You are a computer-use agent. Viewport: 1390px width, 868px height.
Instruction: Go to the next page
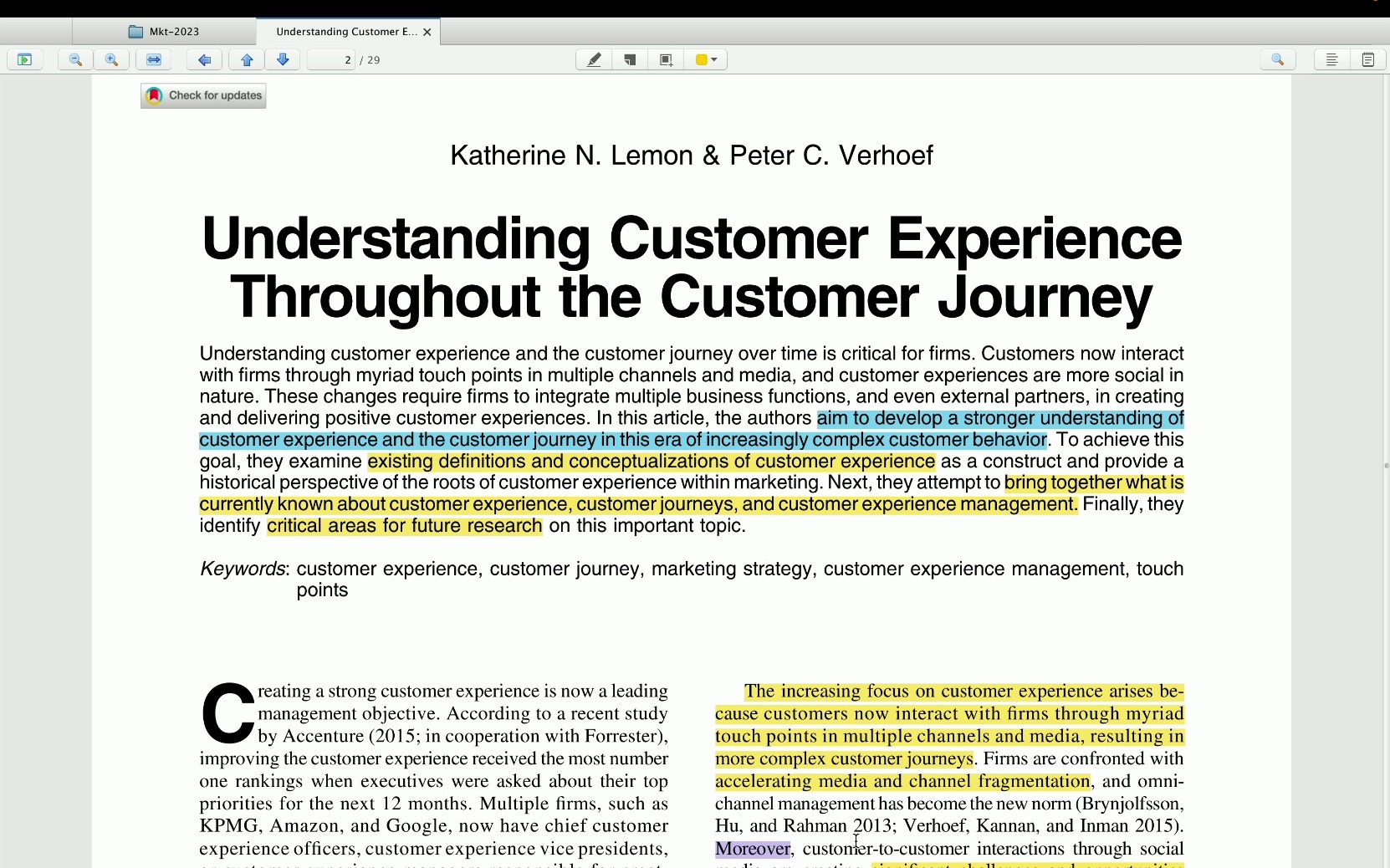click(x=283, y=59)
